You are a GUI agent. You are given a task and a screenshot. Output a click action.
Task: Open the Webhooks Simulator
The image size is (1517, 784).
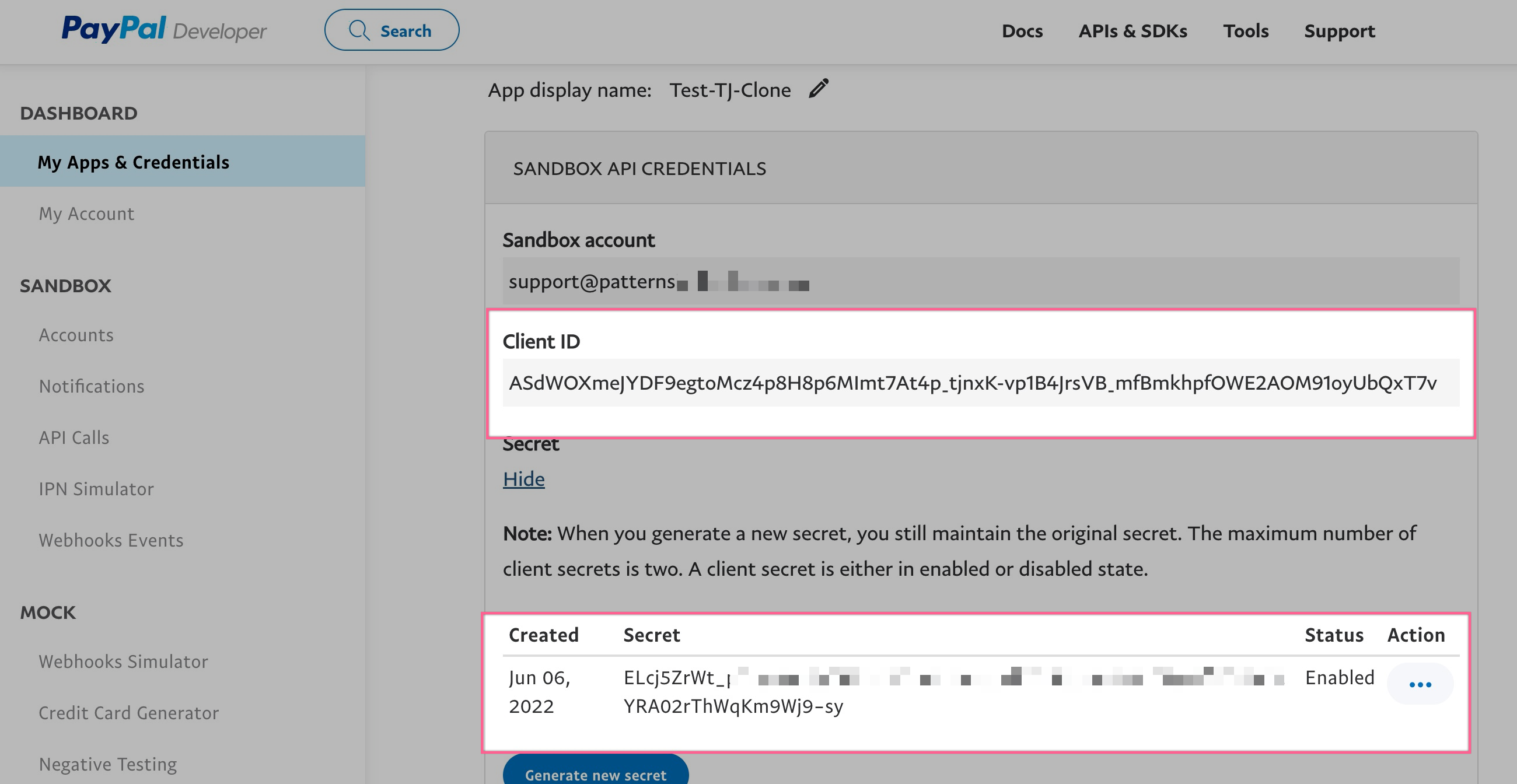[x=123, y=661]
